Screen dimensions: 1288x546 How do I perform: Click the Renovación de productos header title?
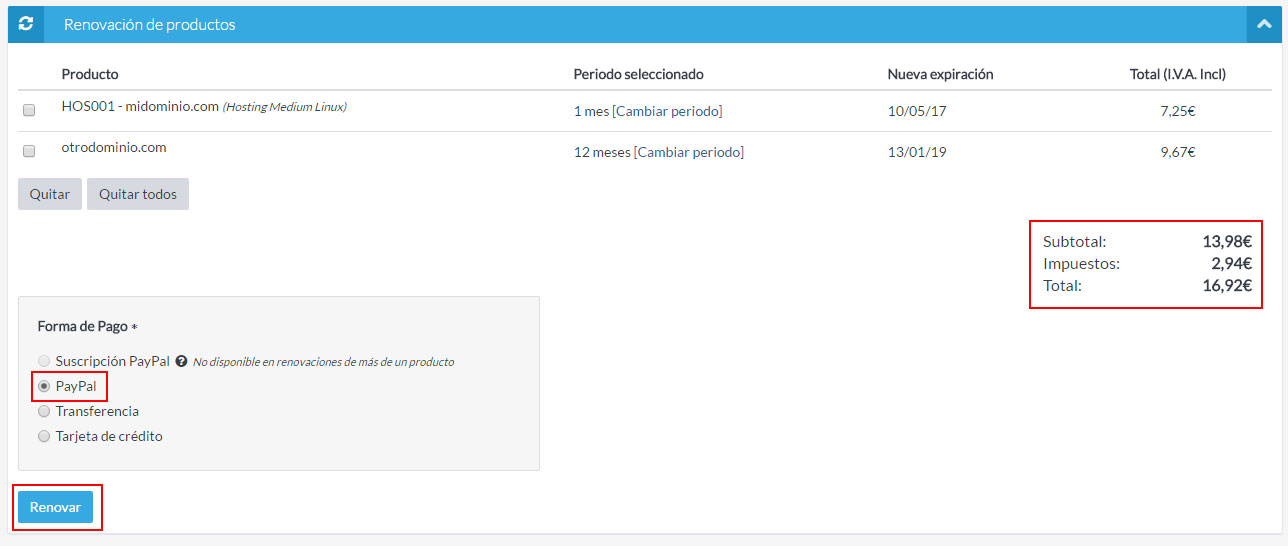pyautogui.click(x=150, y=24)
